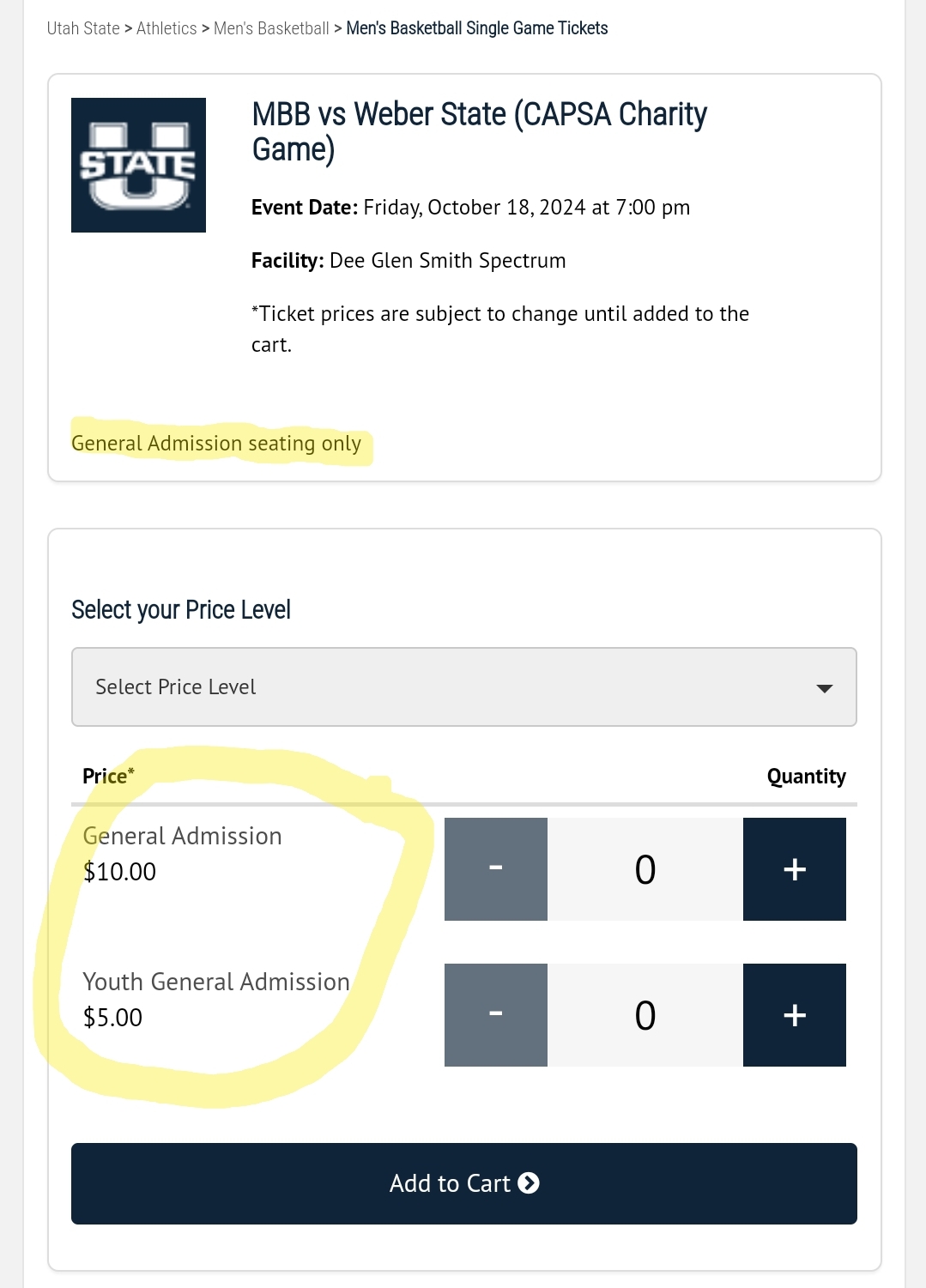Click Youth General Admission quantity field

click(x=645, y=1015)
